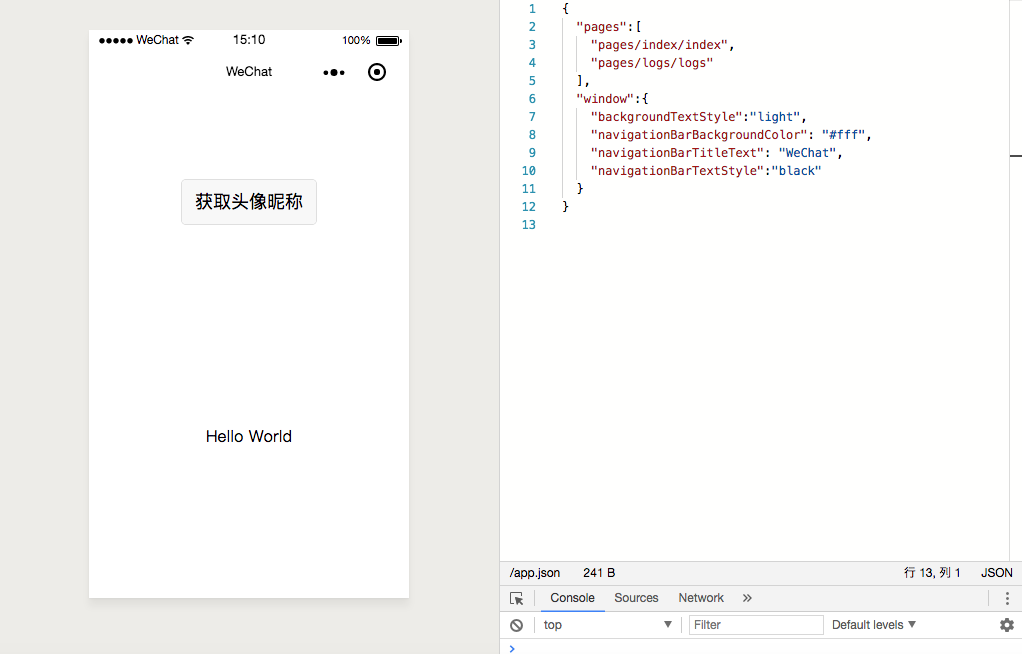Click the "navigationBarBackgroundColor" key
This screenshot has width=1022, height=654.
coord(699,135)
